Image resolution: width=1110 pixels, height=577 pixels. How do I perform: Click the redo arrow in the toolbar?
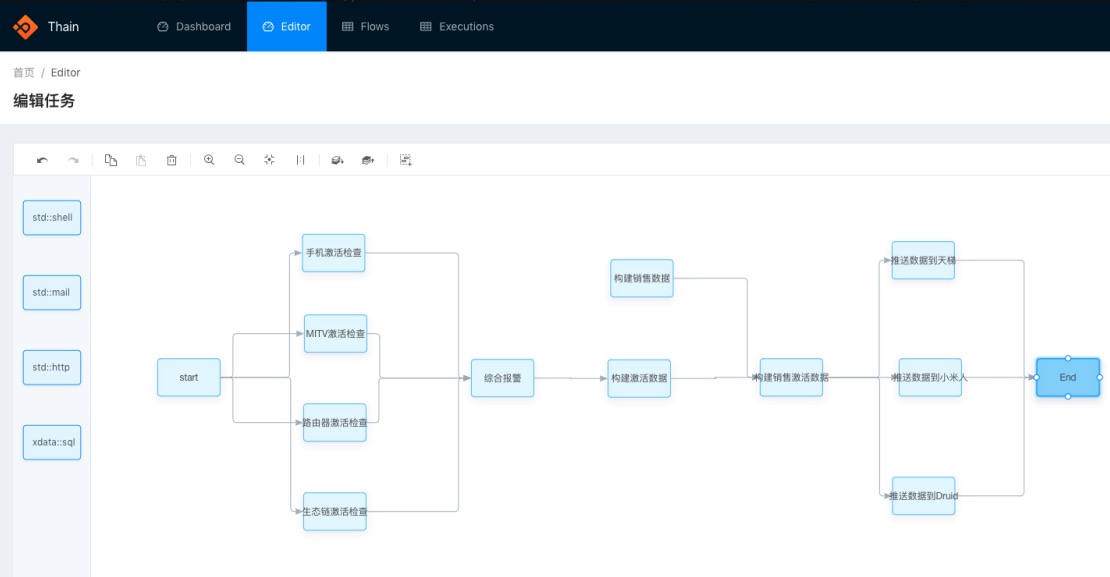pos(73,160)
